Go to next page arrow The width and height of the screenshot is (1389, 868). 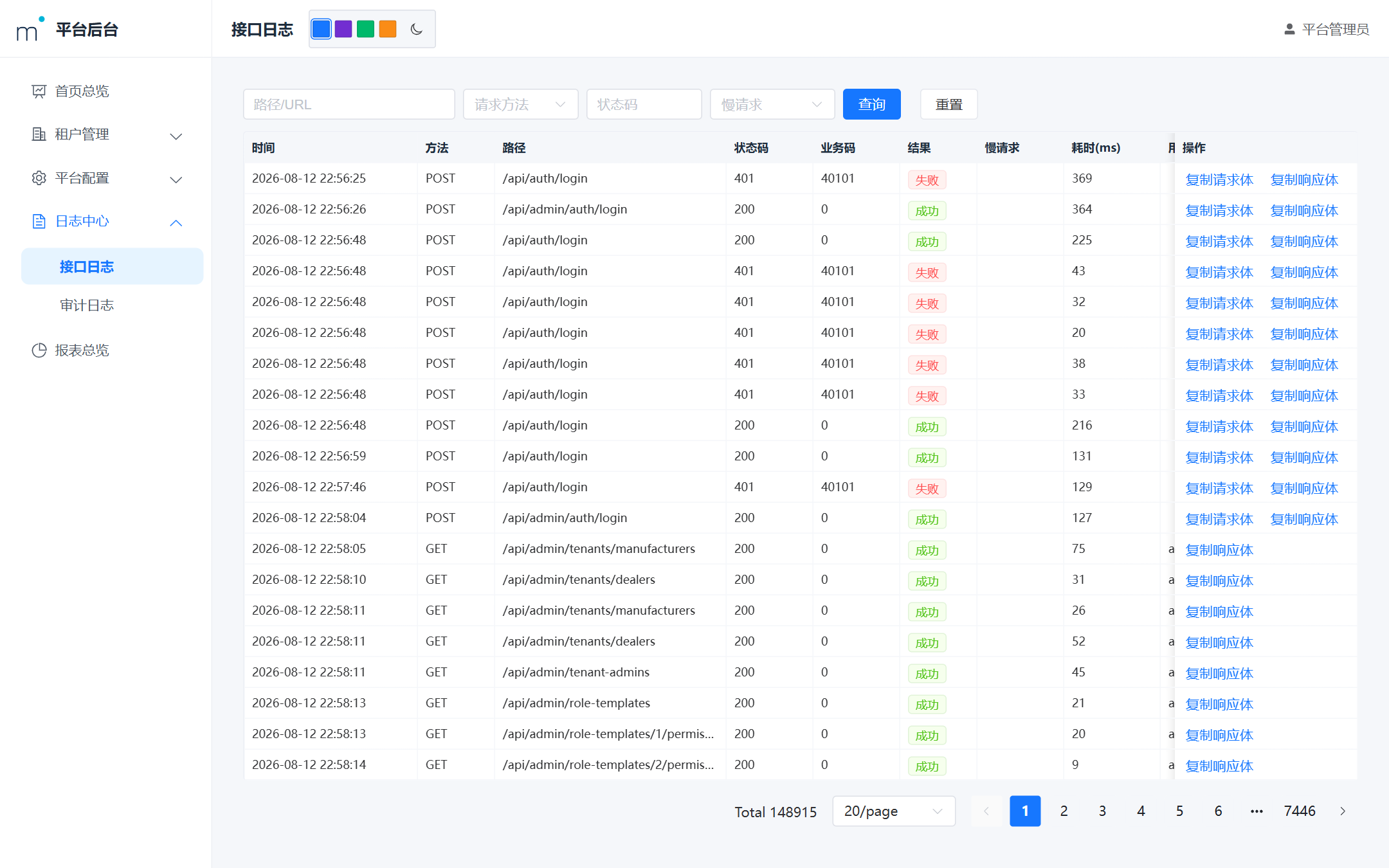(1343, 811)
